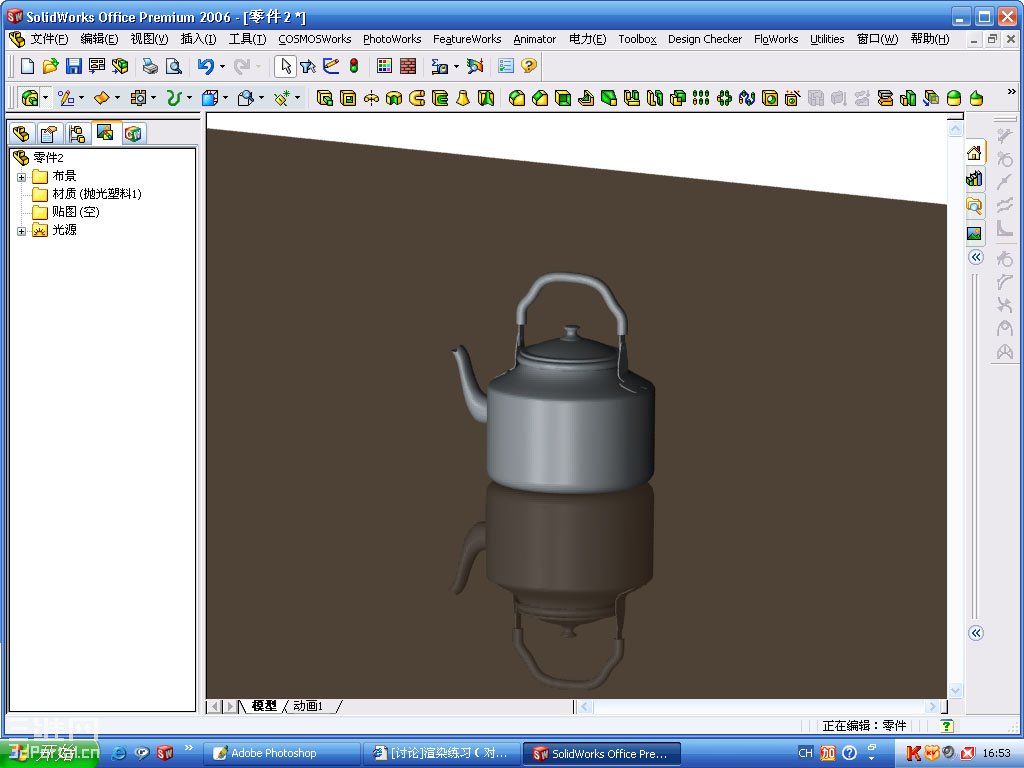Viewport: 1024px width, 768px height.
Task: Save the part with the floppy icon
Action: point(73,66)
